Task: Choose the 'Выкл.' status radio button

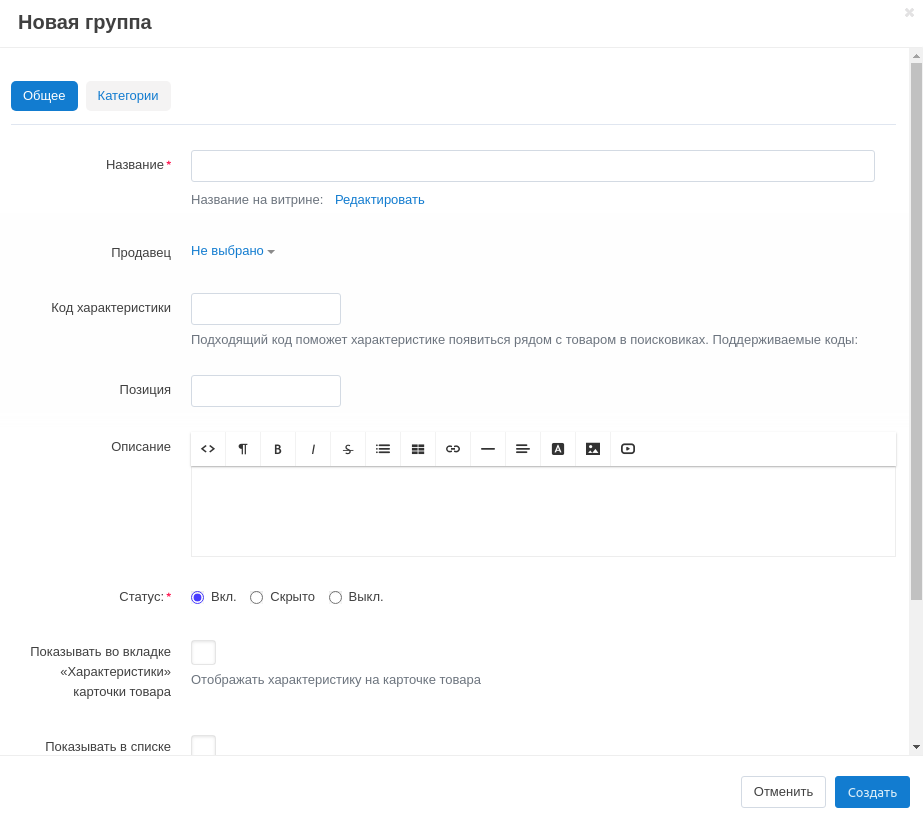Action: (x=336, y=597)
